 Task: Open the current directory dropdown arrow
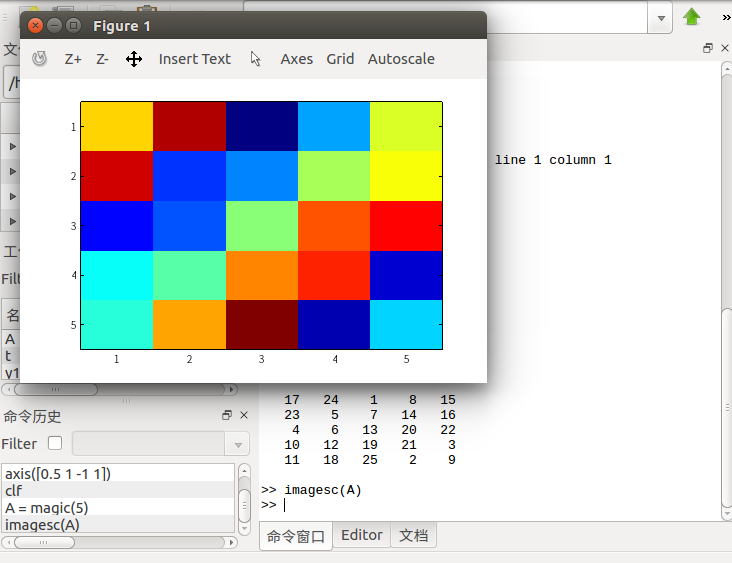coord(661,18)
